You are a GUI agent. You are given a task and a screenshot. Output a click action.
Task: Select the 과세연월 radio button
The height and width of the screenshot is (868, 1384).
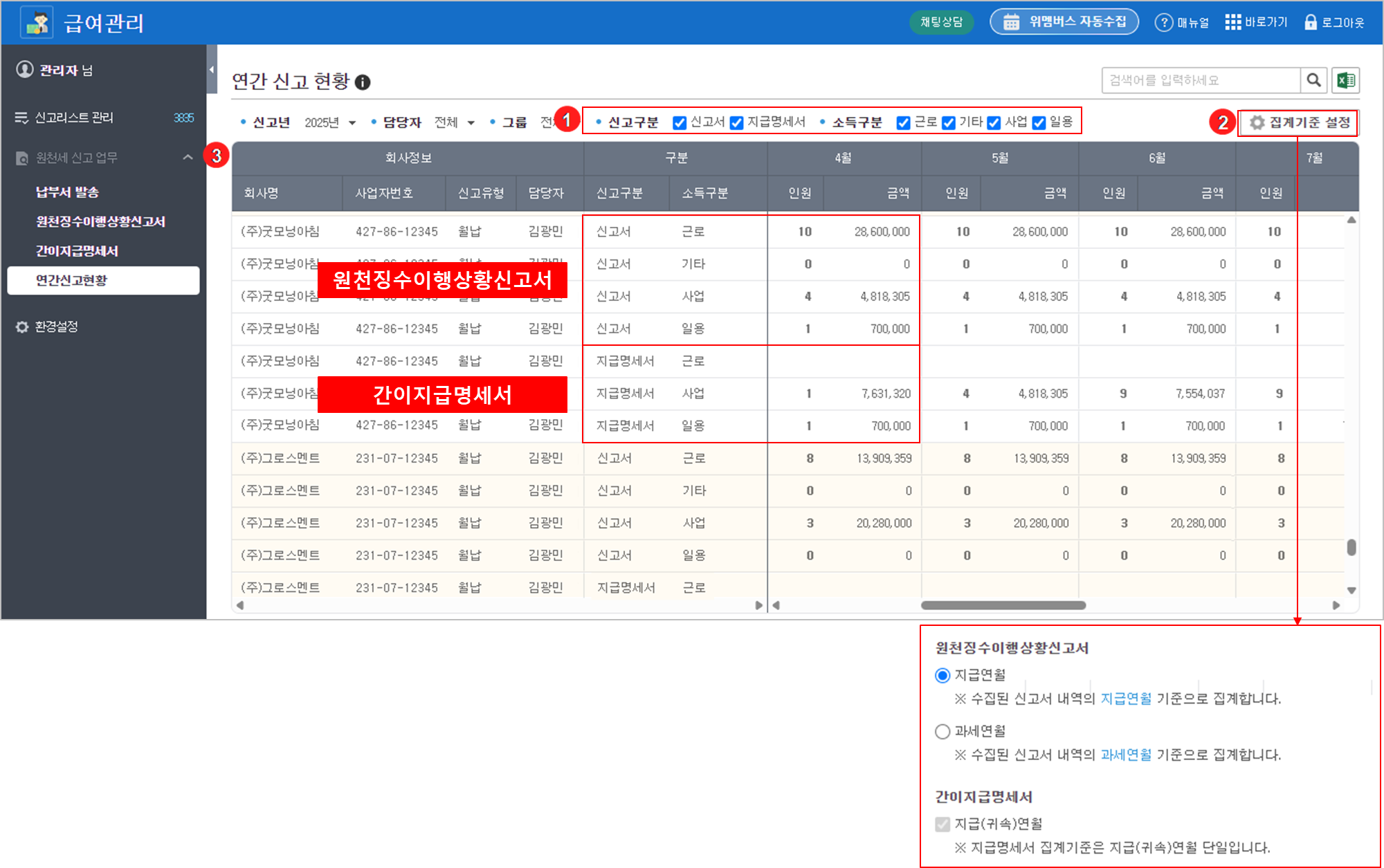943,732
